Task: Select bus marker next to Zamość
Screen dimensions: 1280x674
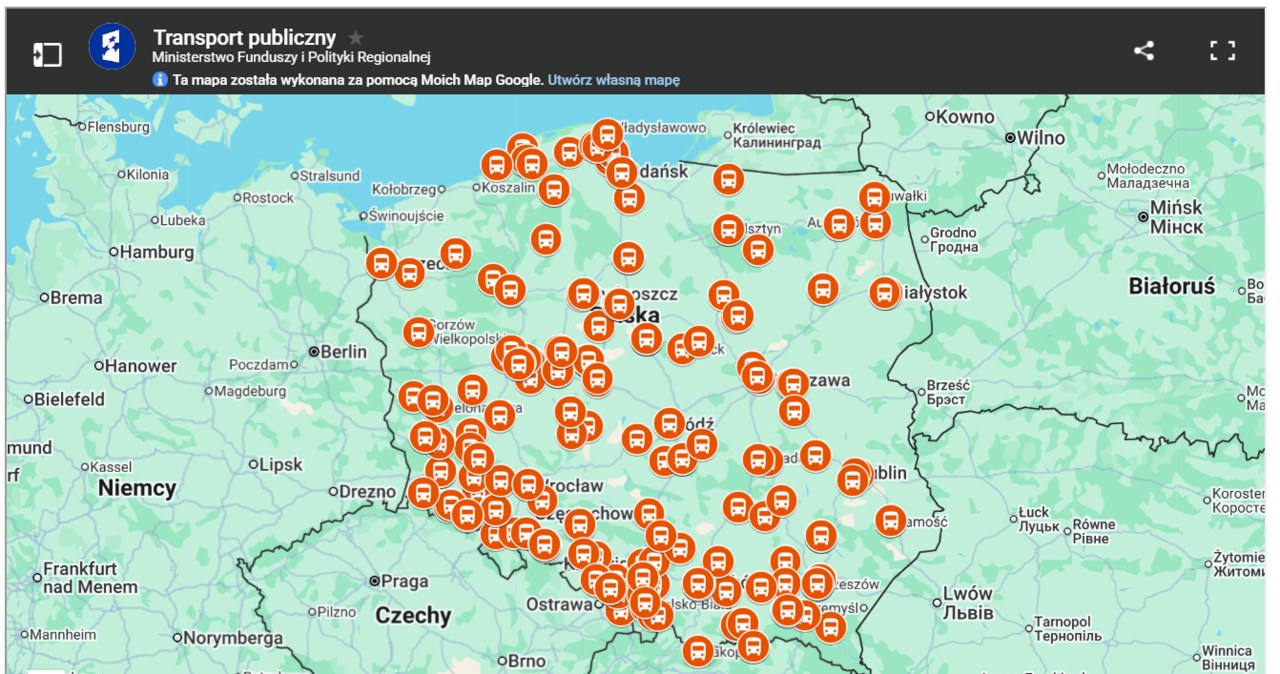Action: point(891,521)
